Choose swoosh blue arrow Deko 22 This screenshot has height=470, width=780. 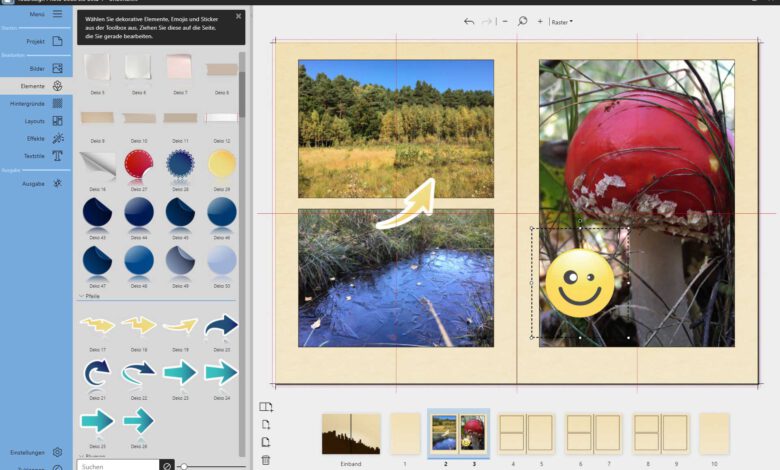tap(139, 373)
